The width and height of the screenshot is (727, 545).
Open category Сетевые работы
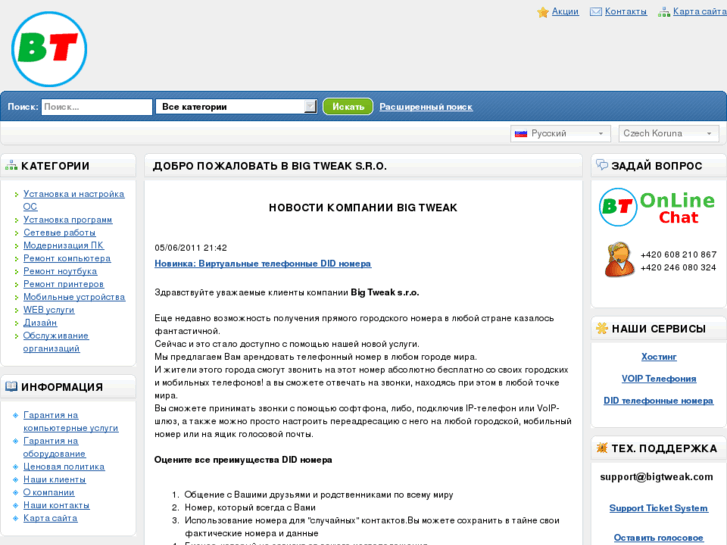(x=59, y=232)
